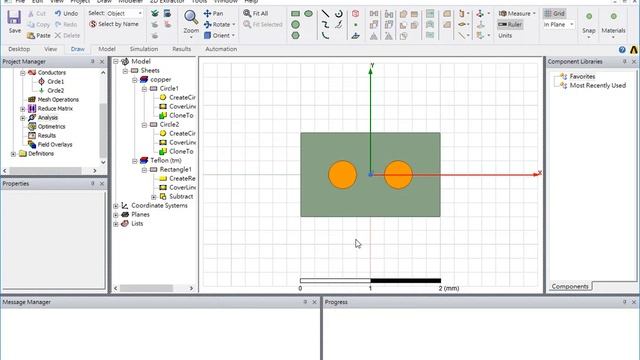The height and width of the screenshot is (360, 640).
Task: Select Mesh Operations in Project Manager
Action: (58, 100)
